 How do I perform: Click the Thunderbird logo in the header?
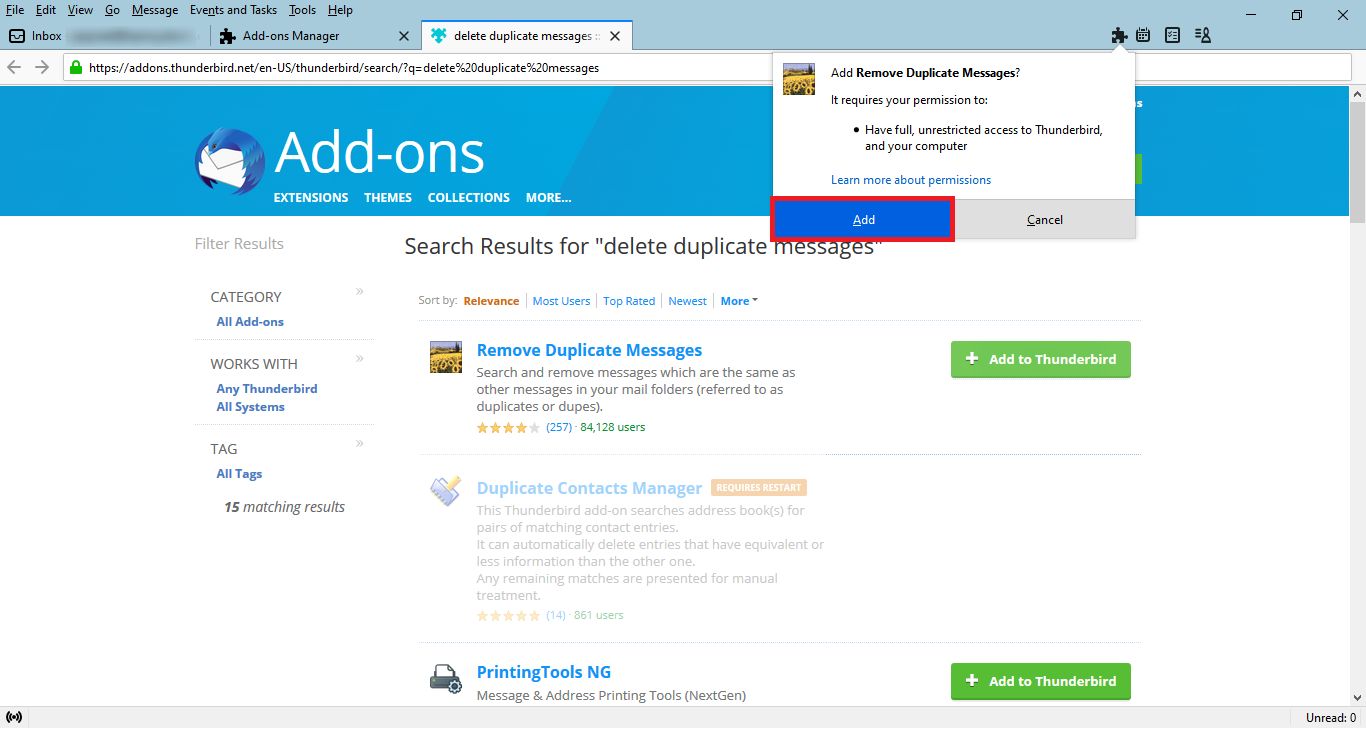point(230,161)
